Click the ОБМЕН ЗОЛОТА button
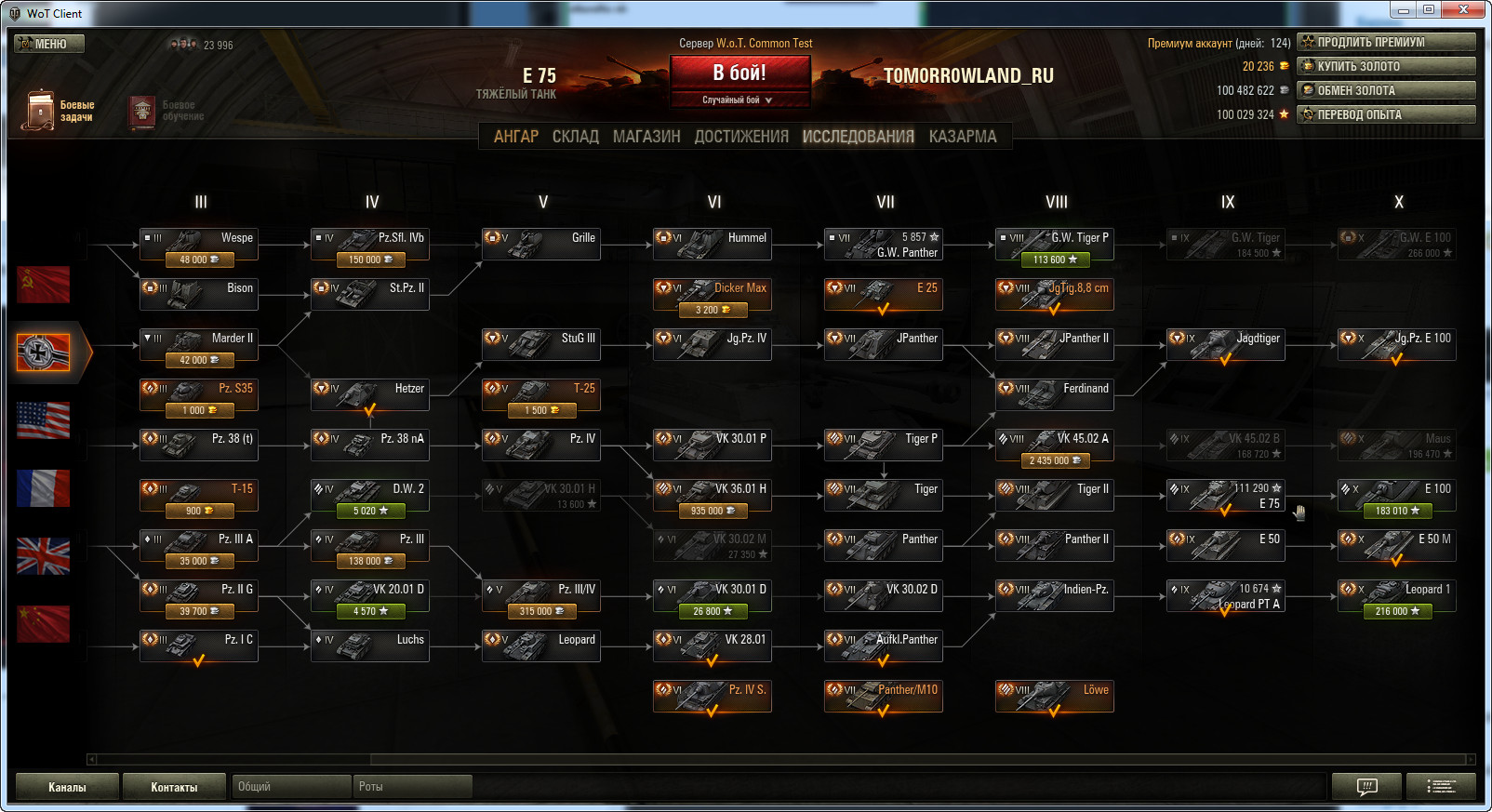This screenshot has width=1492, height=812. click(1386, 90)
